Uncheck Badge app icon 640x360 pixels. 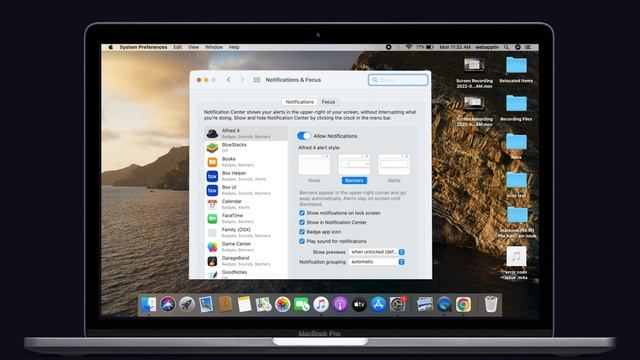pos(302,232)
